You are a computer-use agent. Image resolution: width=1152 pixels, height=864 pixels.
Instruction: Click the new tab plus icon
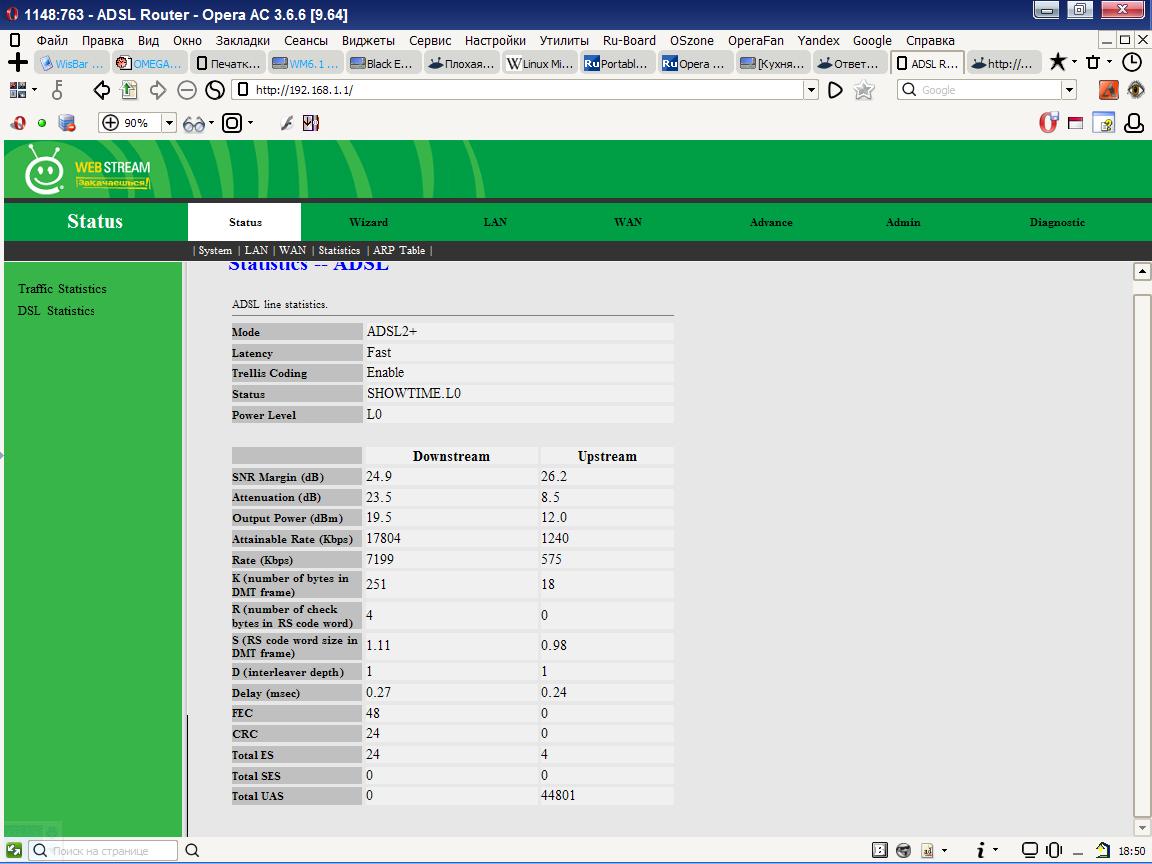click(x=18, y=63)
